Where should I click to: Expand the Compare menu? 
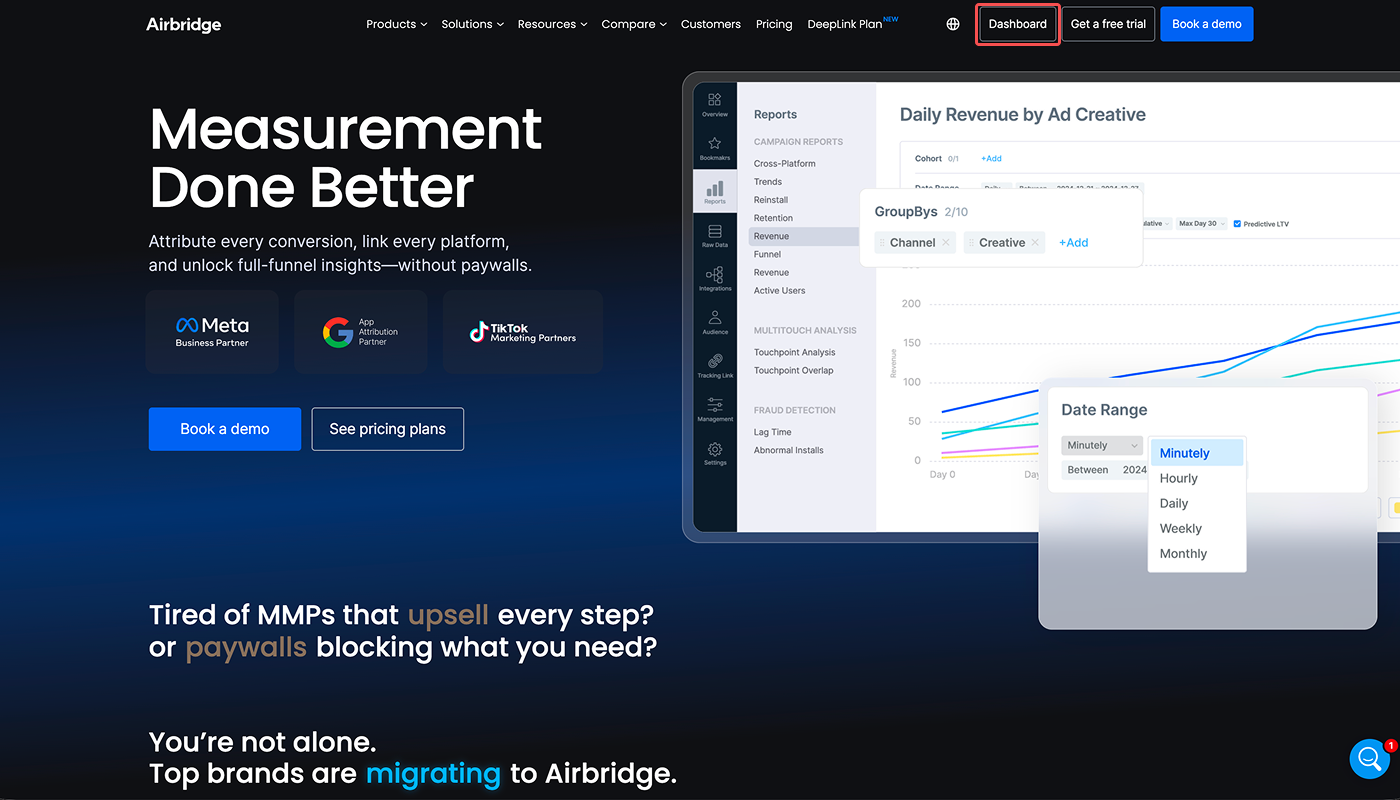pos(634,24)
